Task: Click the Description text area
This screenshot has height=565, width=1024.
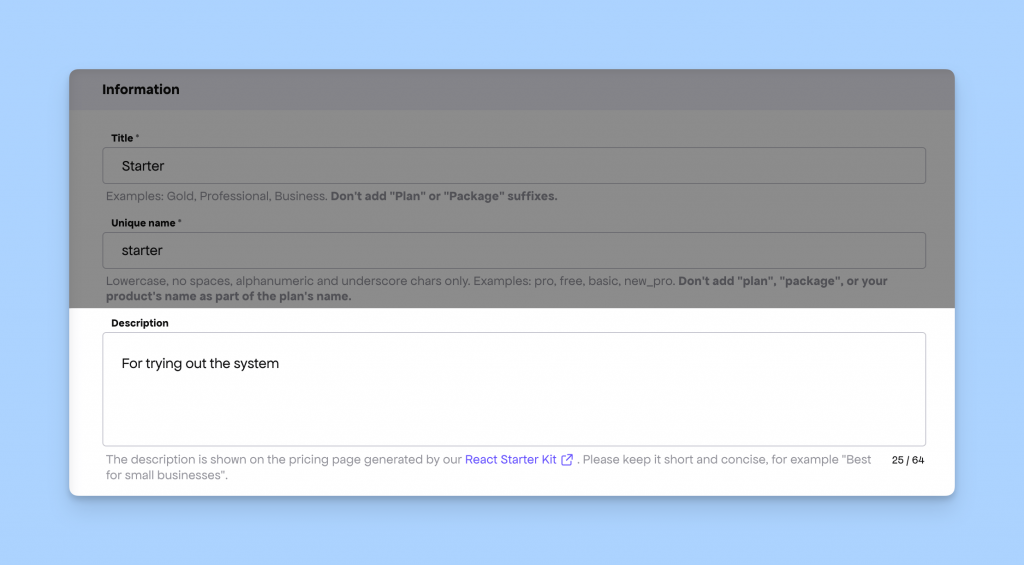Action: [x=513, y=389]
